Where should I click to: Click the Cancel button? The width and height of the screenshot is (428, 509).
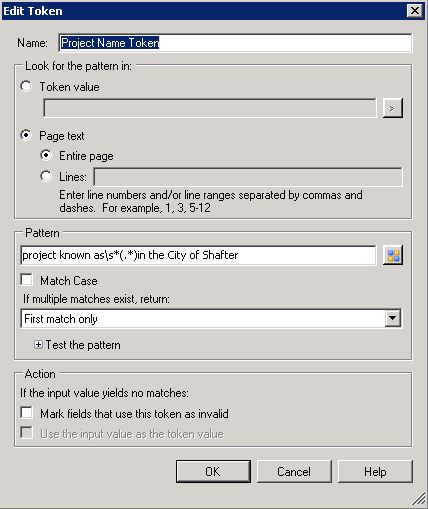tap(294, 471)
